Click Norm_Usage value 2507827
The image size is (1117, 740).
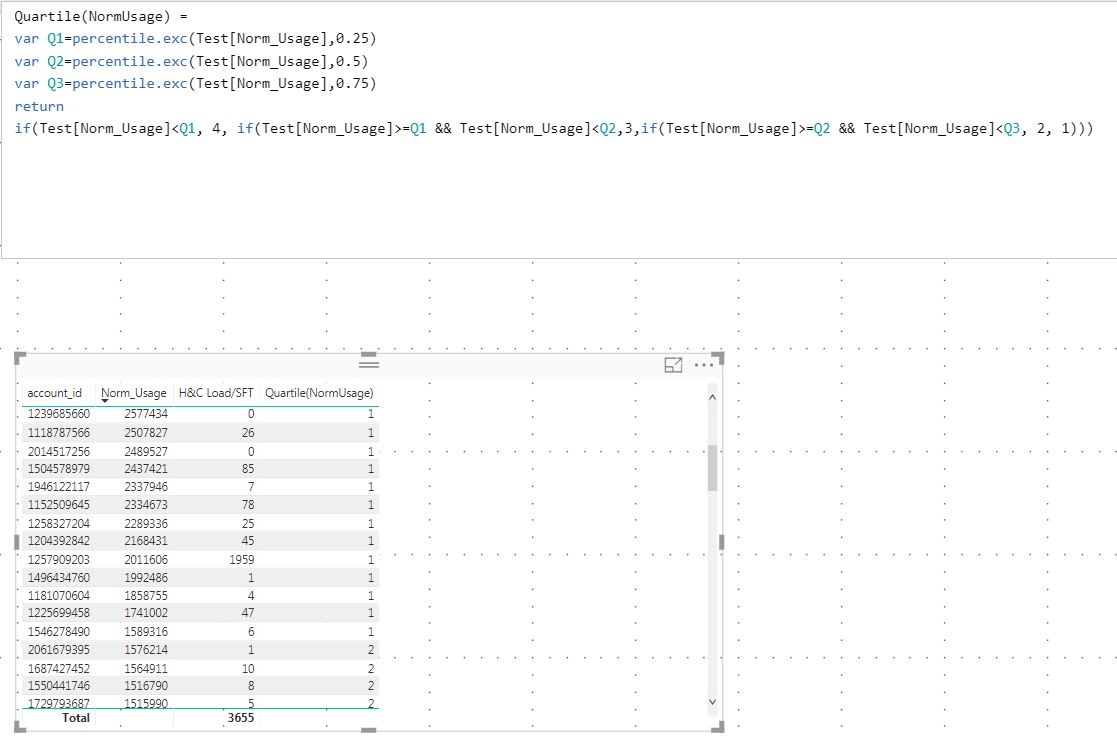click(146, 432)
